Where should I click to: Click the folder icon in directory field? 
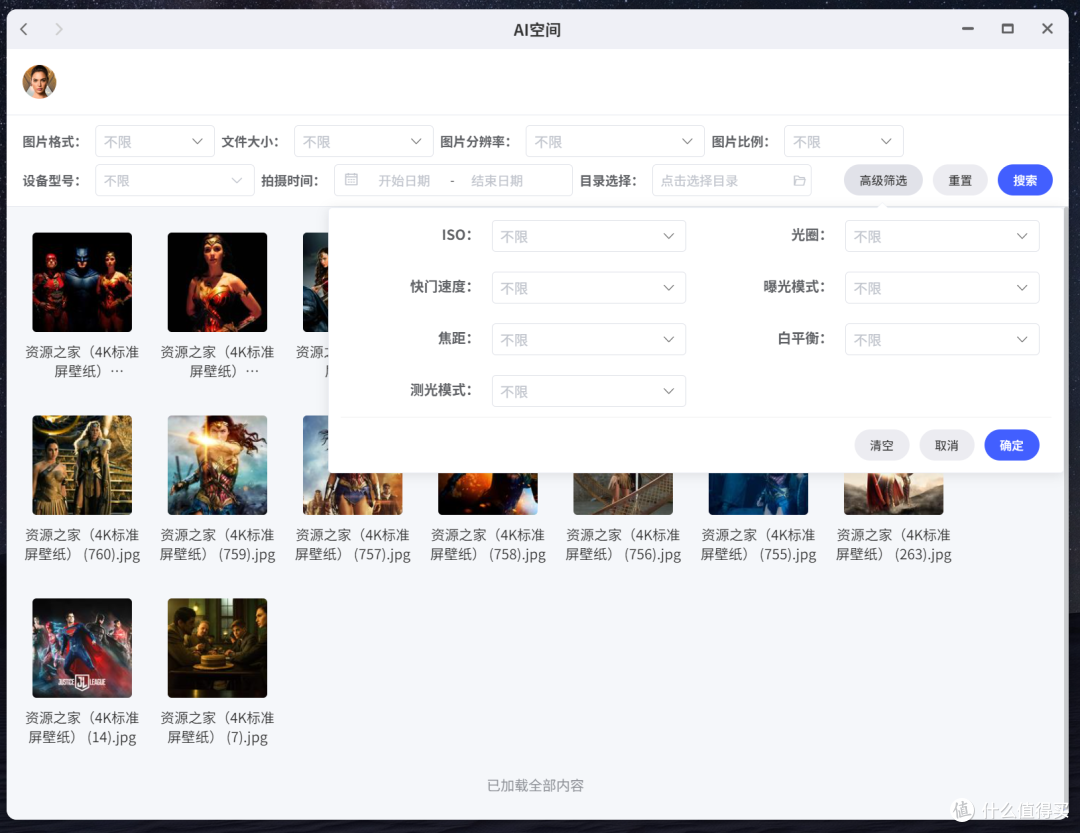(x=799, y=181)
